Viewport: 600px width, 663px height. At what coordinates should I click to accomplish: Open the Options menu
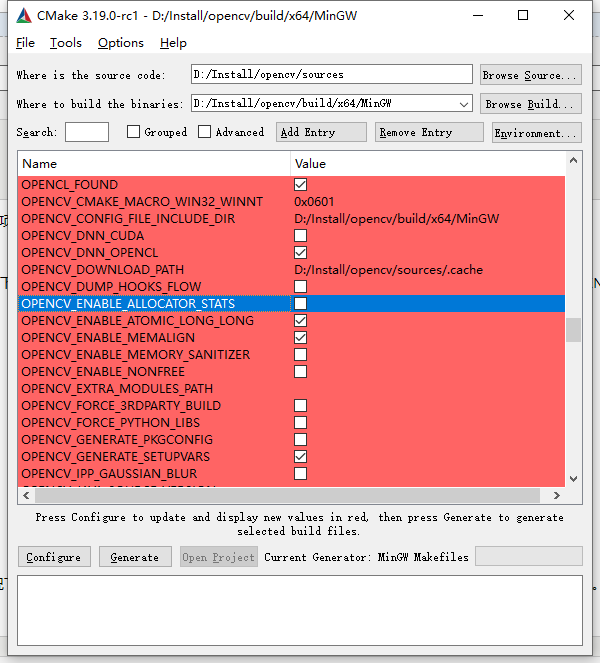pos(121,43)
